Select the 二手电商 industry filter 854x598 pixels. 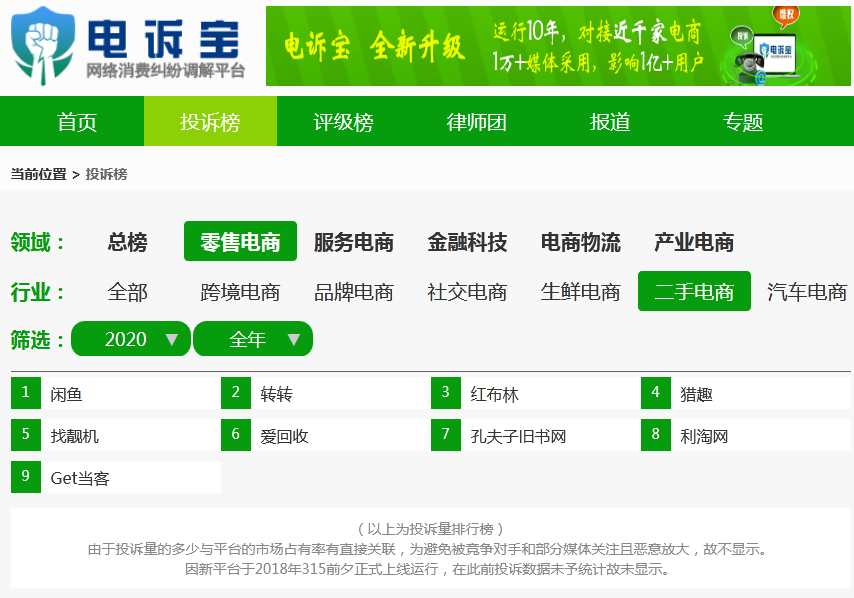tap(694, 291)
